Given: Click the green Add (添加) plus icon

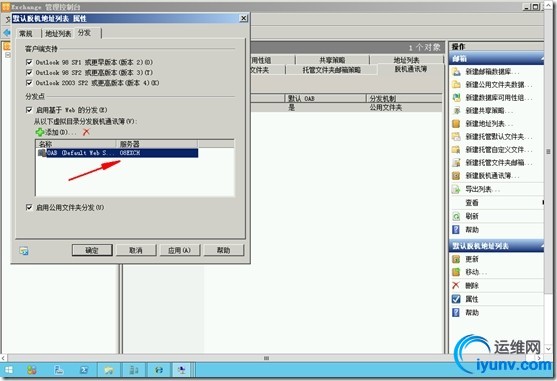Looking at the screenshot, I should [x=40, y=132].
